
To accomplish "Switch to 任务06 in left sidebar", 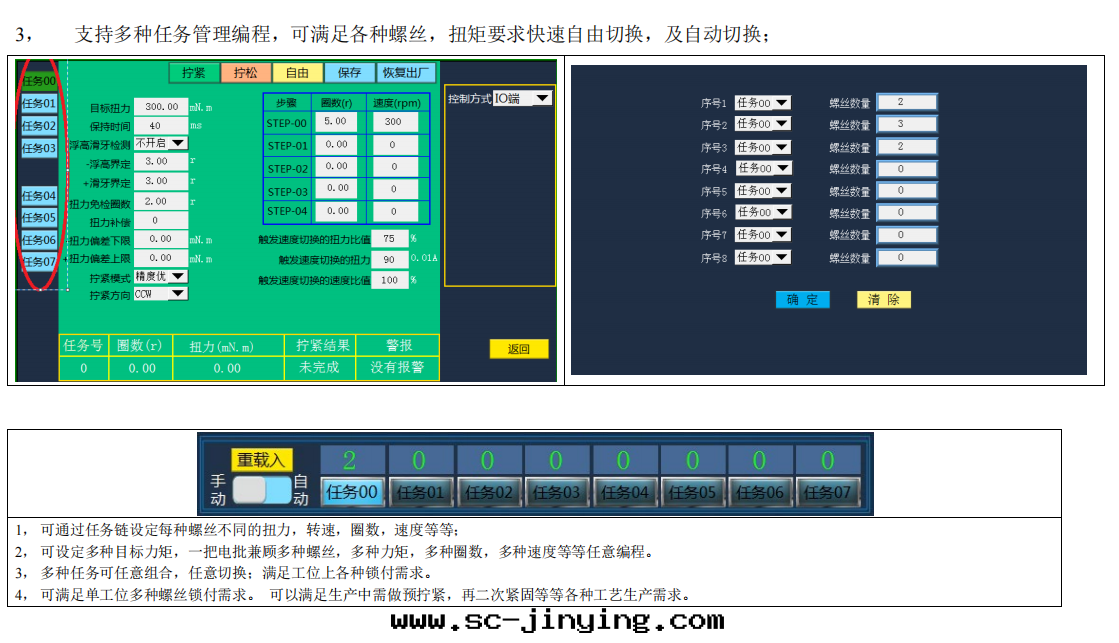I will 39,240.
